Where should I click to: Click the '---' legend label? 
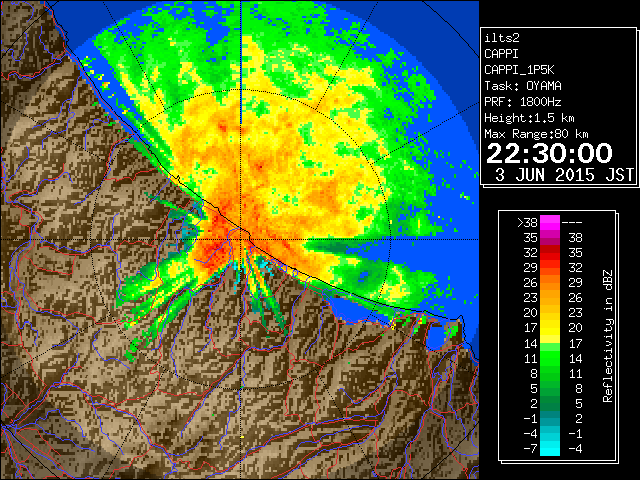coord(572,223)
